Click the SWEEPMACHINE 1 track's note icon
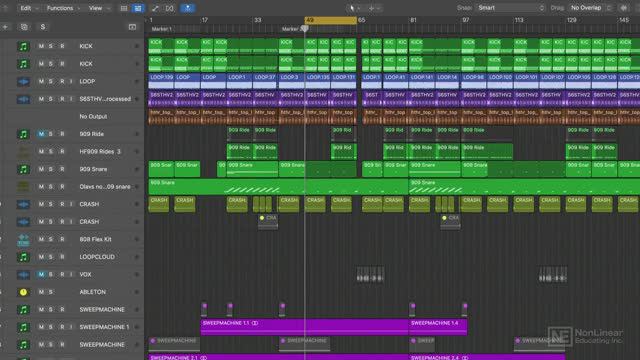 pos(23,327)
